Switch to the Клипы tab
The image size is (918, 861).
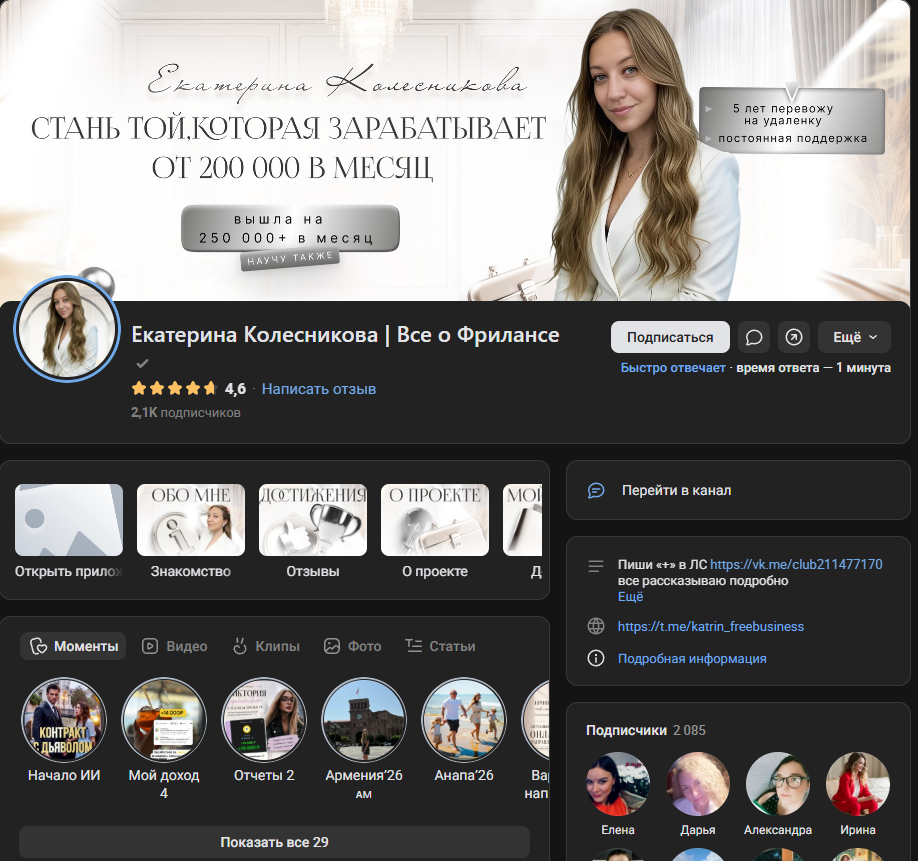click(266, 646)
